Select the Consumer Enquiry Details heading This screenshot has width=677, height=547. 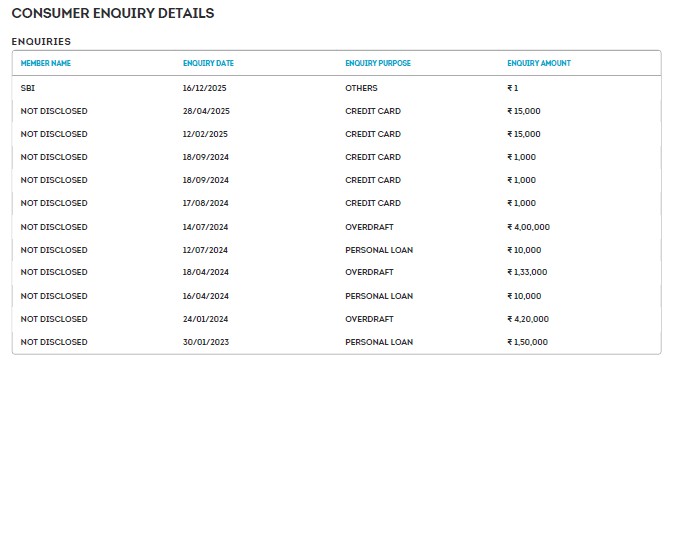(x=112, y=14)
